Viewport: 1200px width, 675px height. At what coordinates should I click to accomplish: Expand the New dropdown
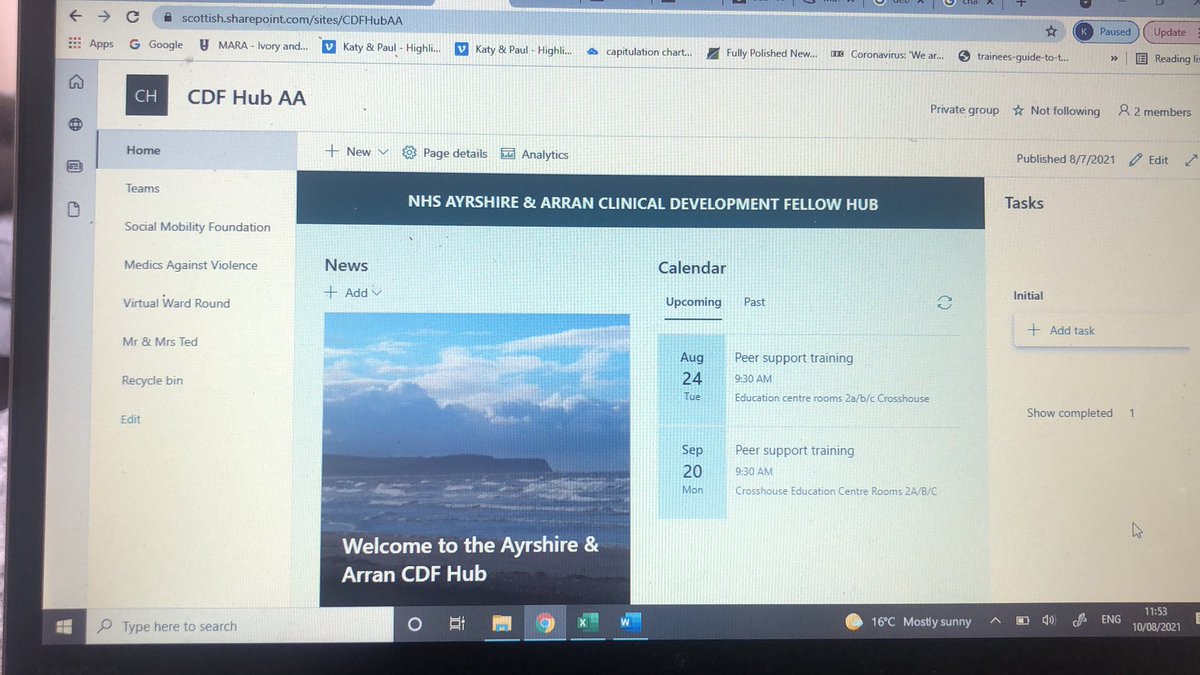click(357, 152)
